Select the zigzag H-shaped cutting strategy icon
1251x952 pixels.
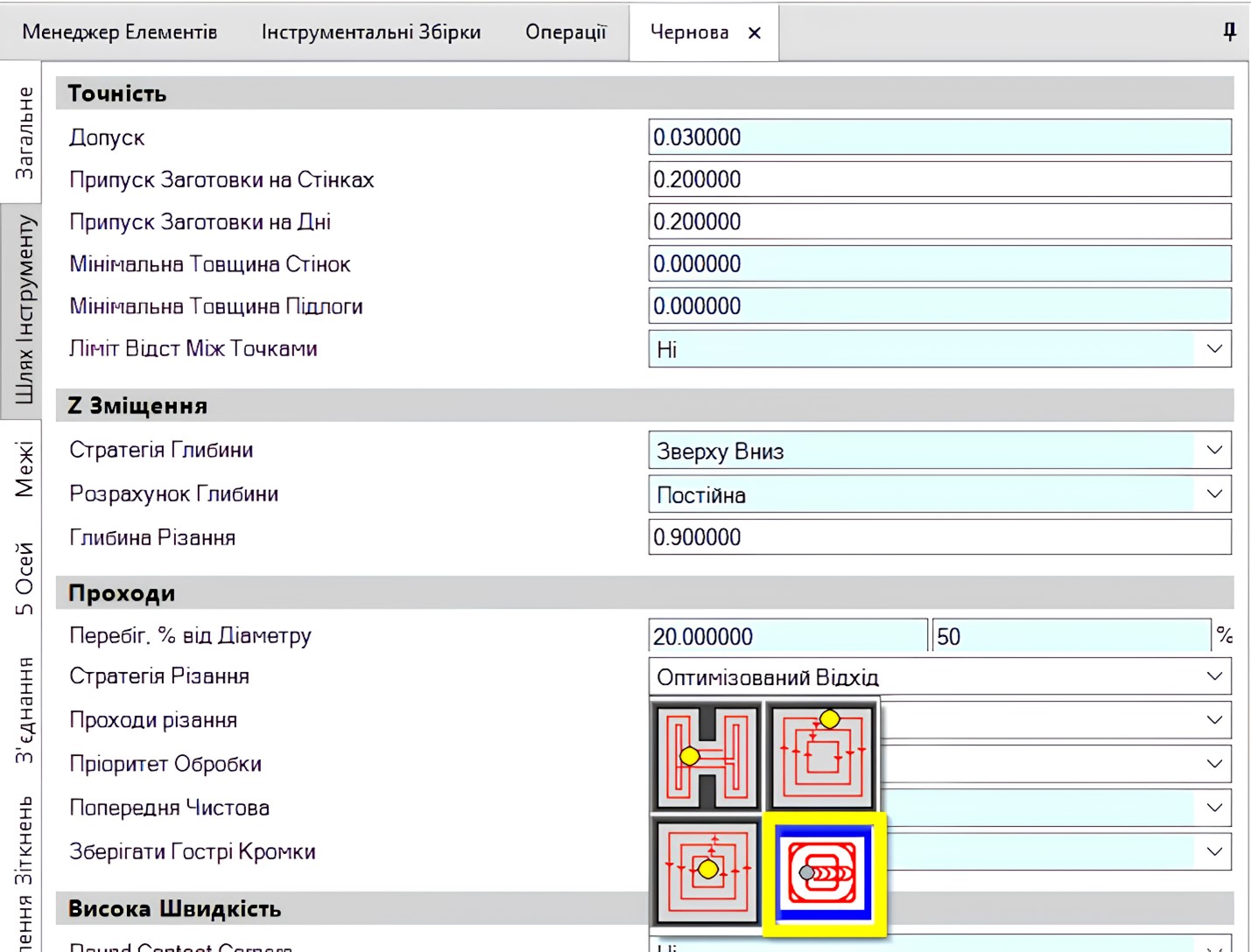coord(706,755)
